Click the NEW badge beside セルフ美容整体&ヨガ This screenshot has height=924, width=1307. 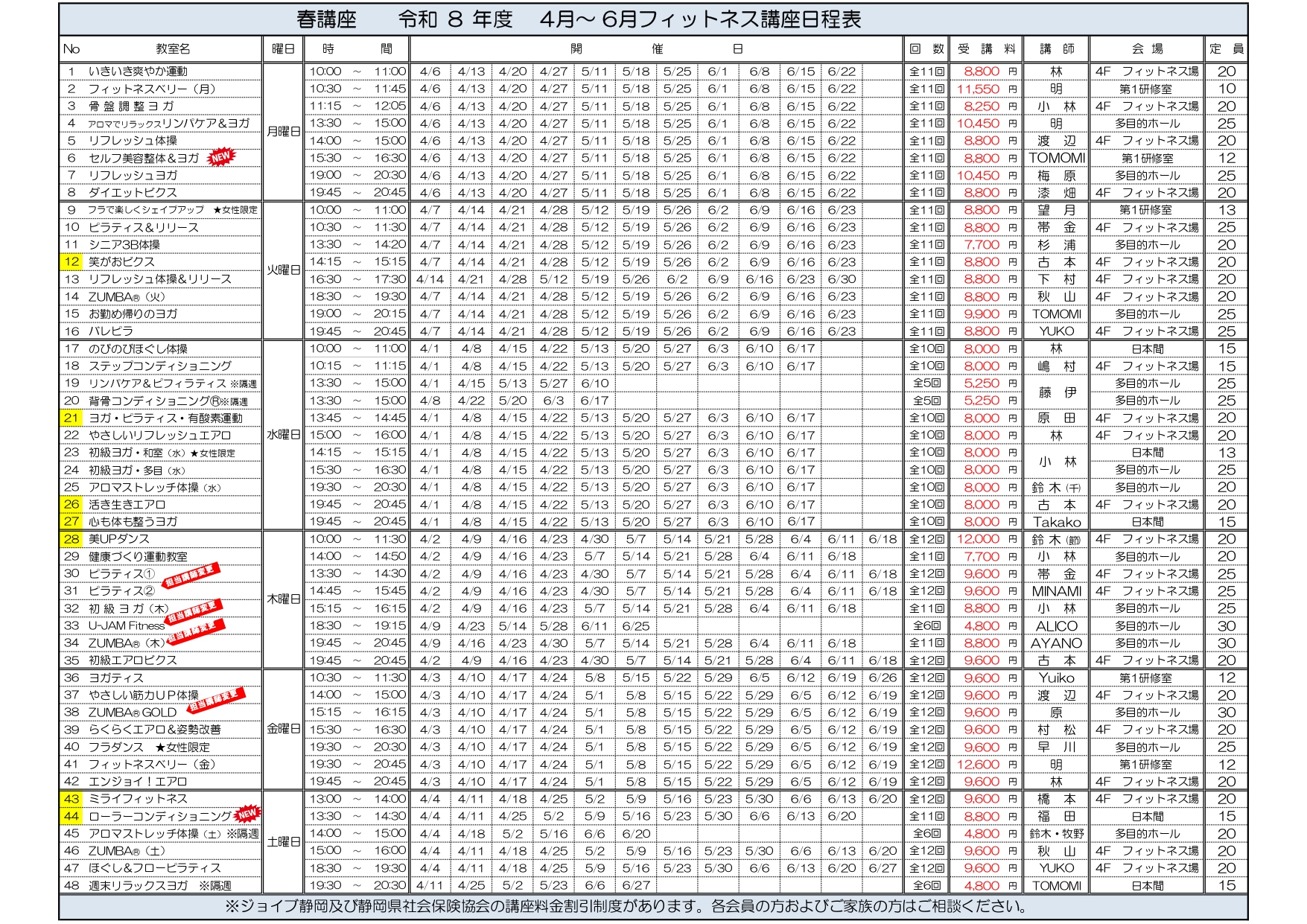click(x=220, y=157)
